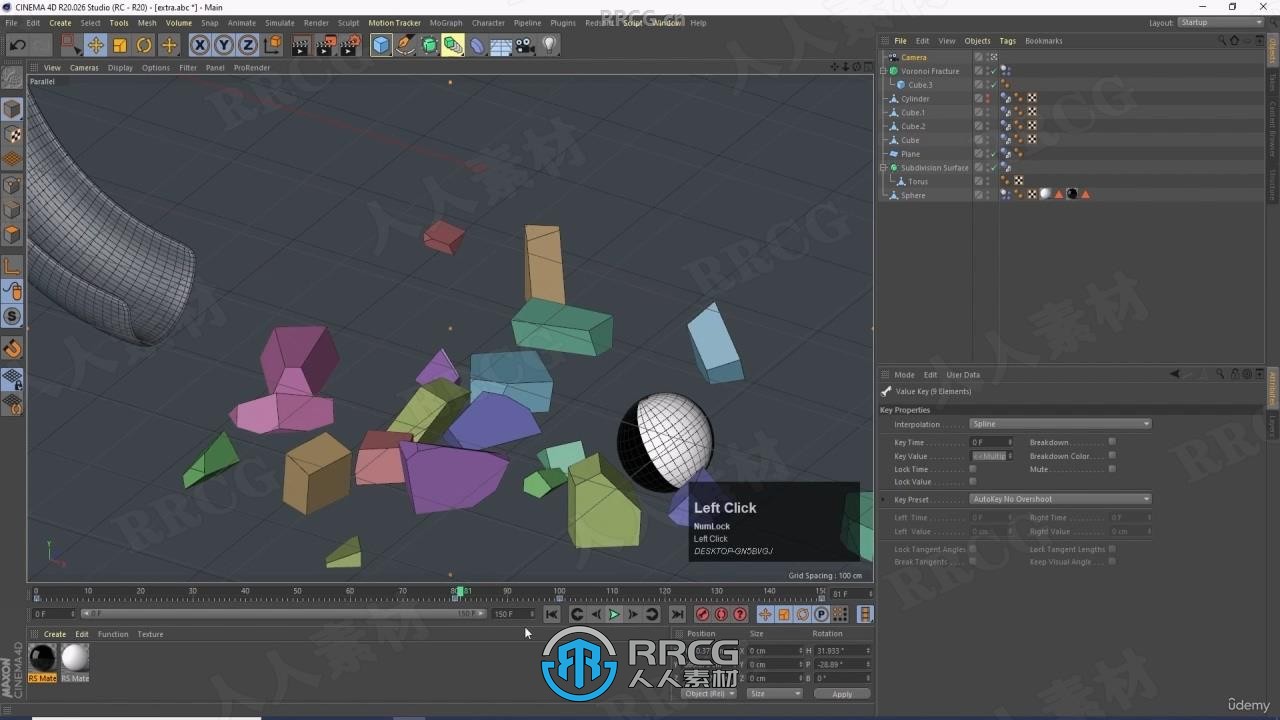This screenshot has height=720, width=1280.
Task: Toggle parameter keying P icon
Action: point(821,614)
